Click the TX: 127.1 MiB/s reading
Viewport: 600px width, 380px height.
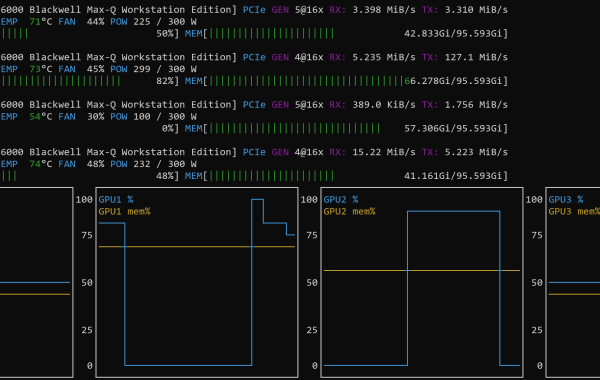(465, 57)
